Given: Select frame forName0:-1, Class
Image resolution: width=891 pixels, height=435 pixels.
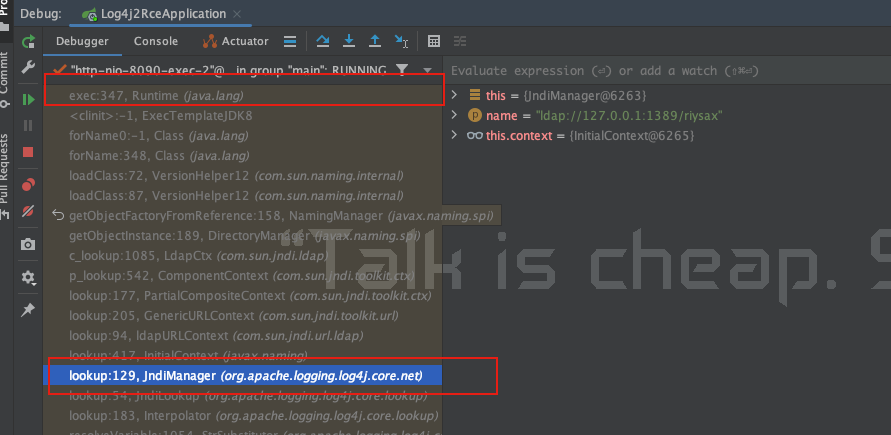Looking at the screenshot, I should click(243, 136).
